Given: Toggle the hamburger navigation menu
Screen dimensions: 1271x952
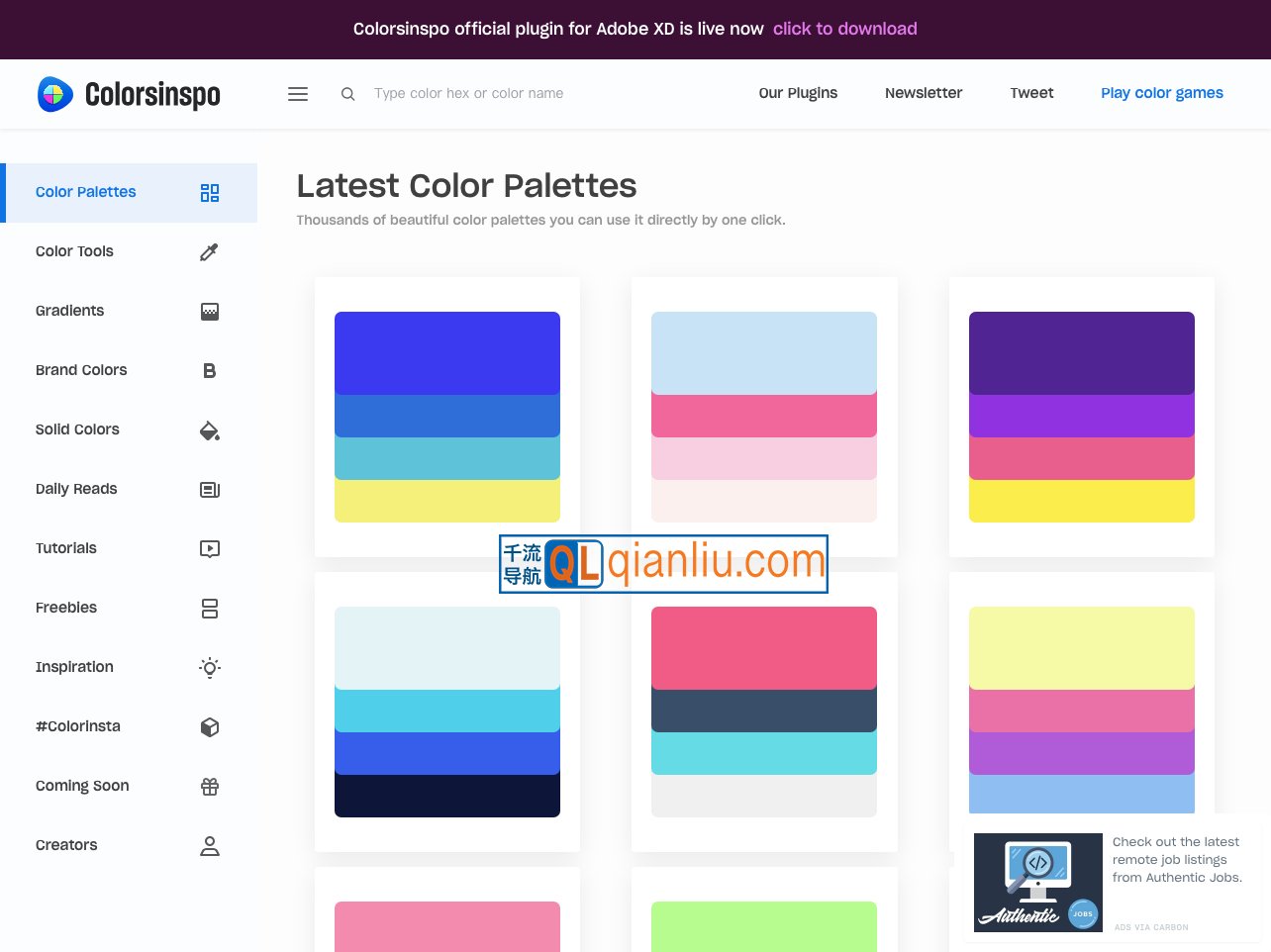Looking at the screenshot, I should point(297,93).
